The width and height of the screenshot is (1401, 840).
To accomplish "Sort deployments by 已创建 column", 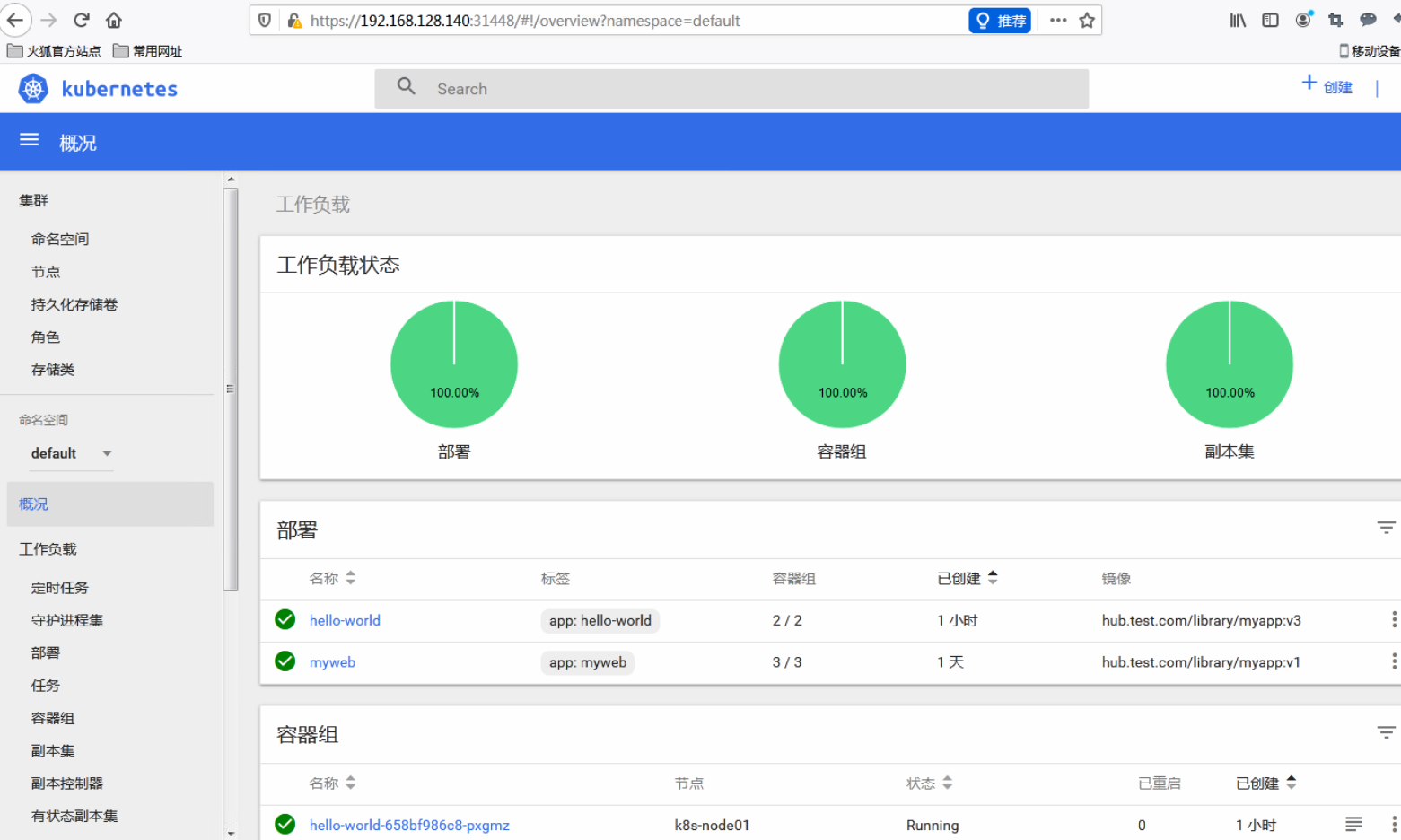I will pyautogui.click(x=968, y=578).
